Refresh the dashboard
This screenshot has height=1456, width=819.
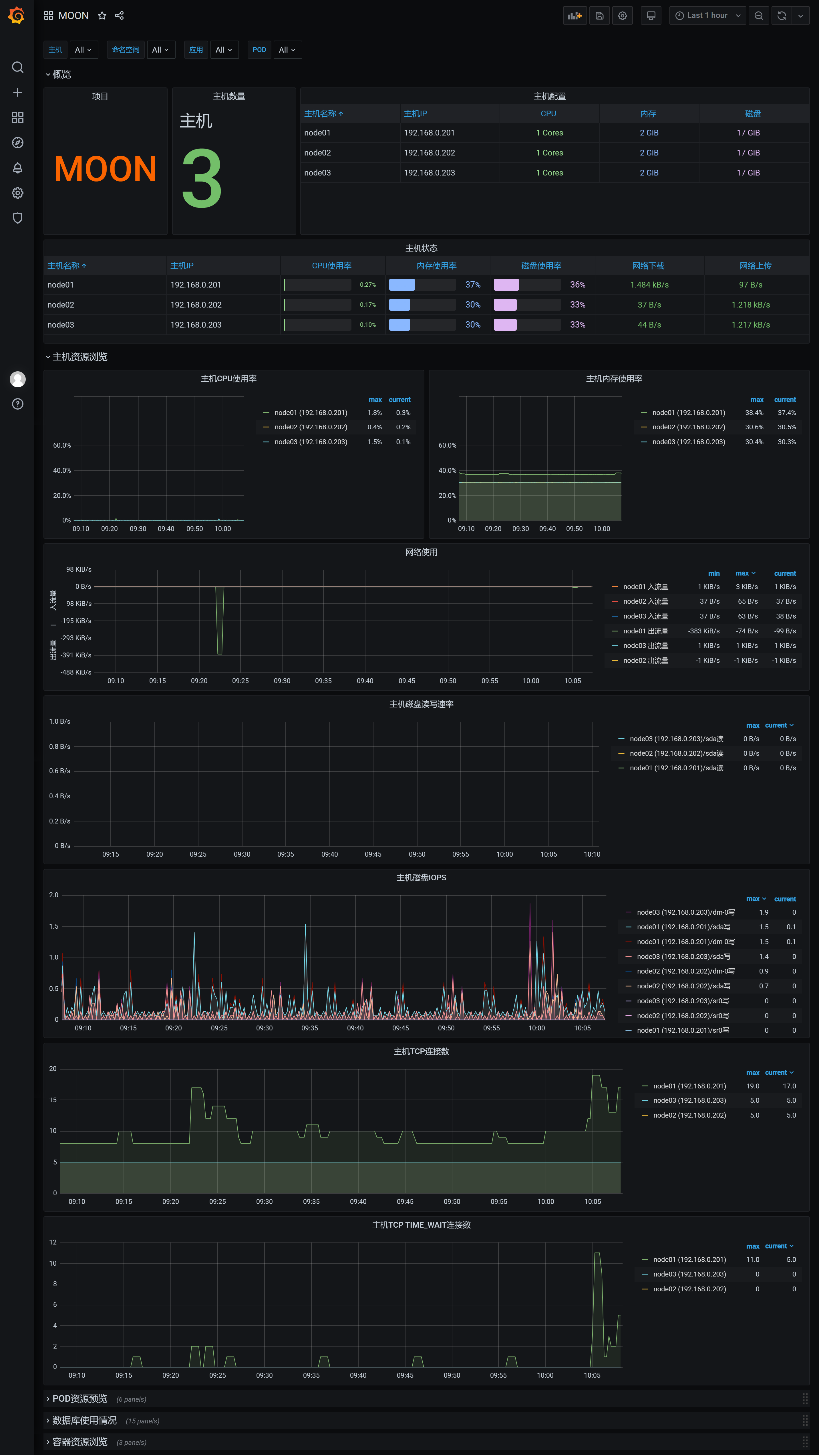tap(782, 16)
